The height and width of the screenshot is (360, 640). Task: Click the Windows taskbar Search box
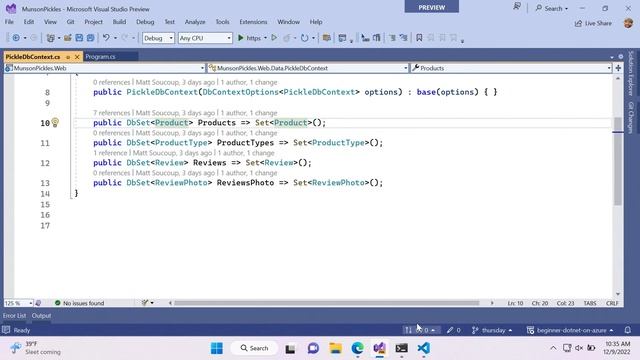254,348
